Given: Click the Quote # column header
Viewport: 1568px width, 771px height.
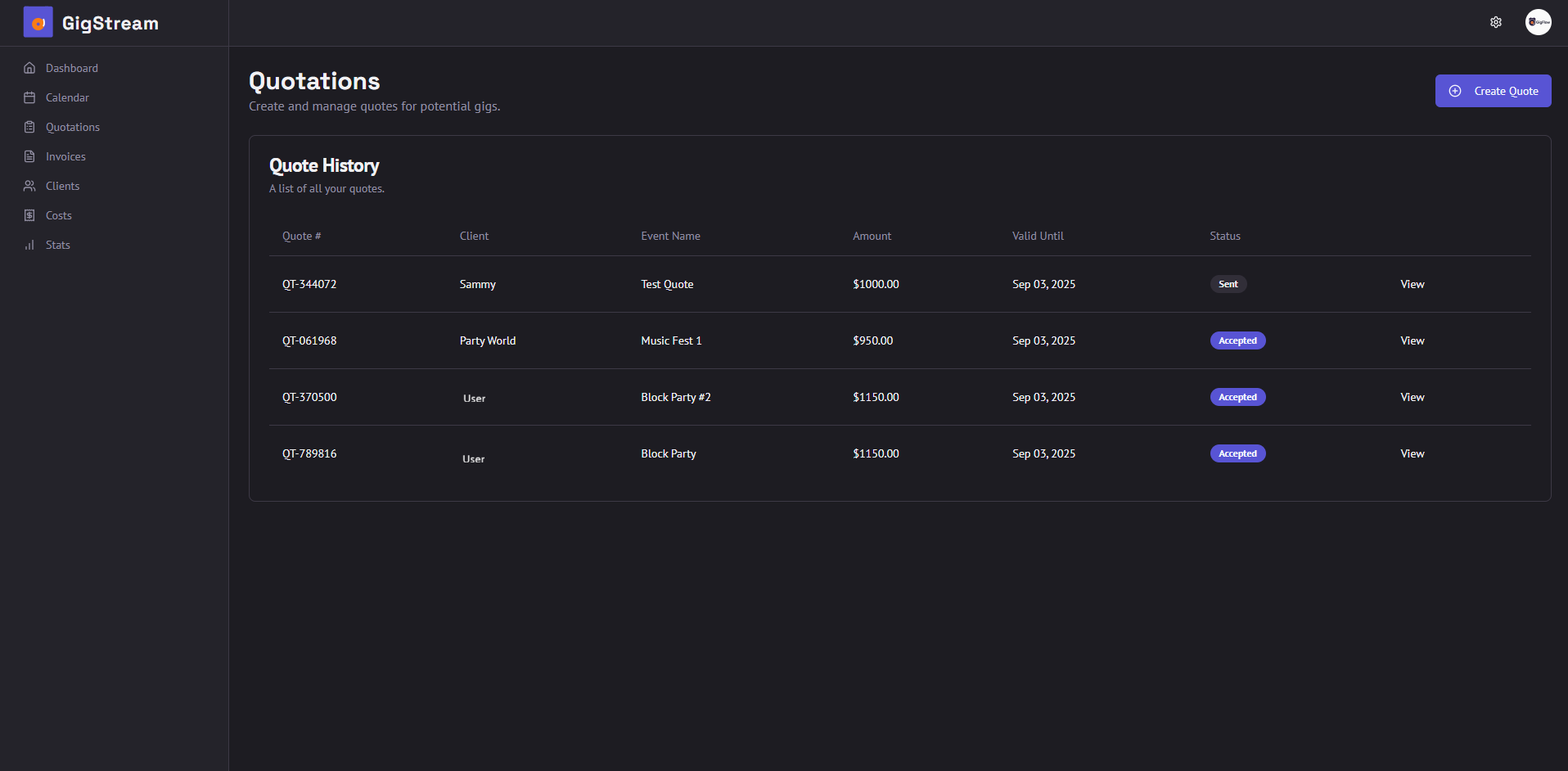Looking at the screenshot, I should coord(301,236).
